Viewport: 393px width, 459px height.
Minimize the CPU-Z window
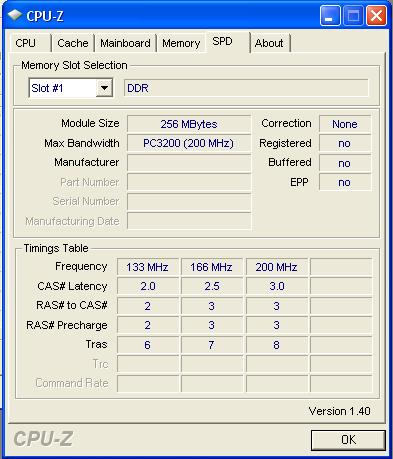[330, 16]
